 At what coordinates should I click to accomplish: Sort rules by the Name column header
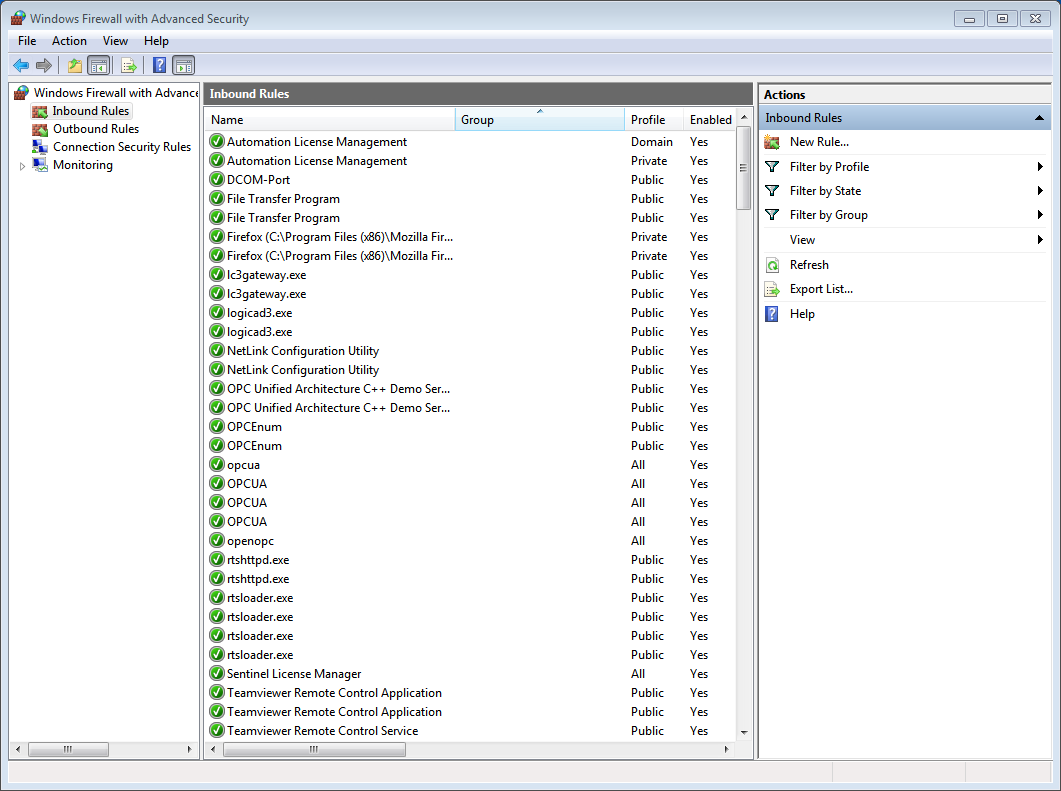click(330, 120)
